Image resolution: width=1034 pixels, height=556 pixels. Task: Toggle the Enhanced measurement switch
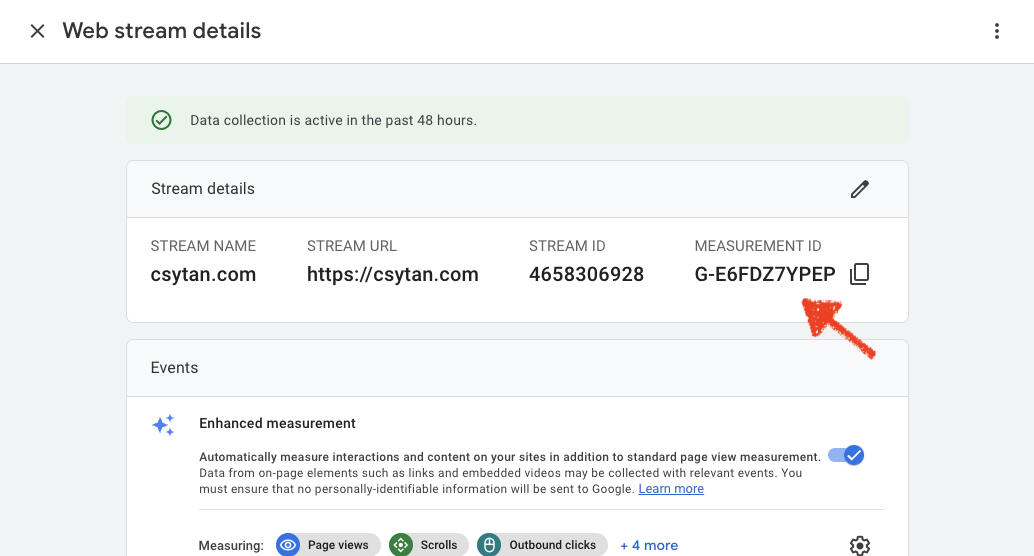coord(846,455)
